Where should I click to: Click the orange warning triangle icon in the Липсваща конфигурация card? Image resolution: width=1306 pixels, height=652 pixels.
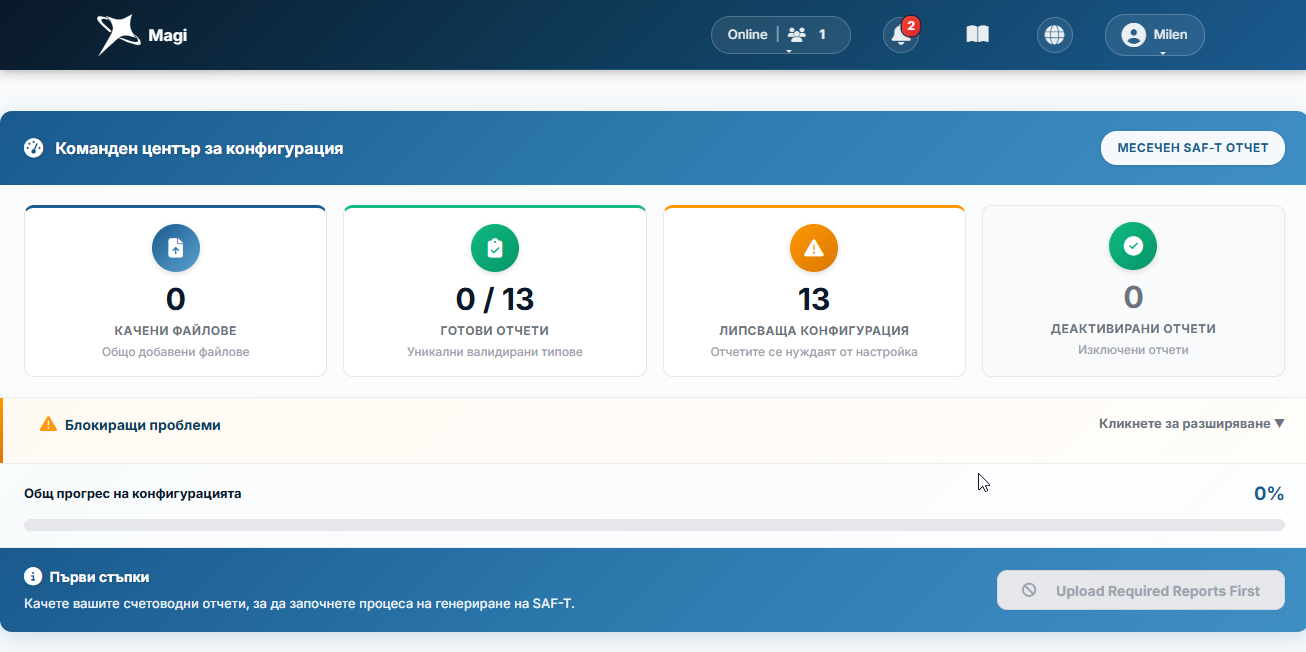pos(814,248)
